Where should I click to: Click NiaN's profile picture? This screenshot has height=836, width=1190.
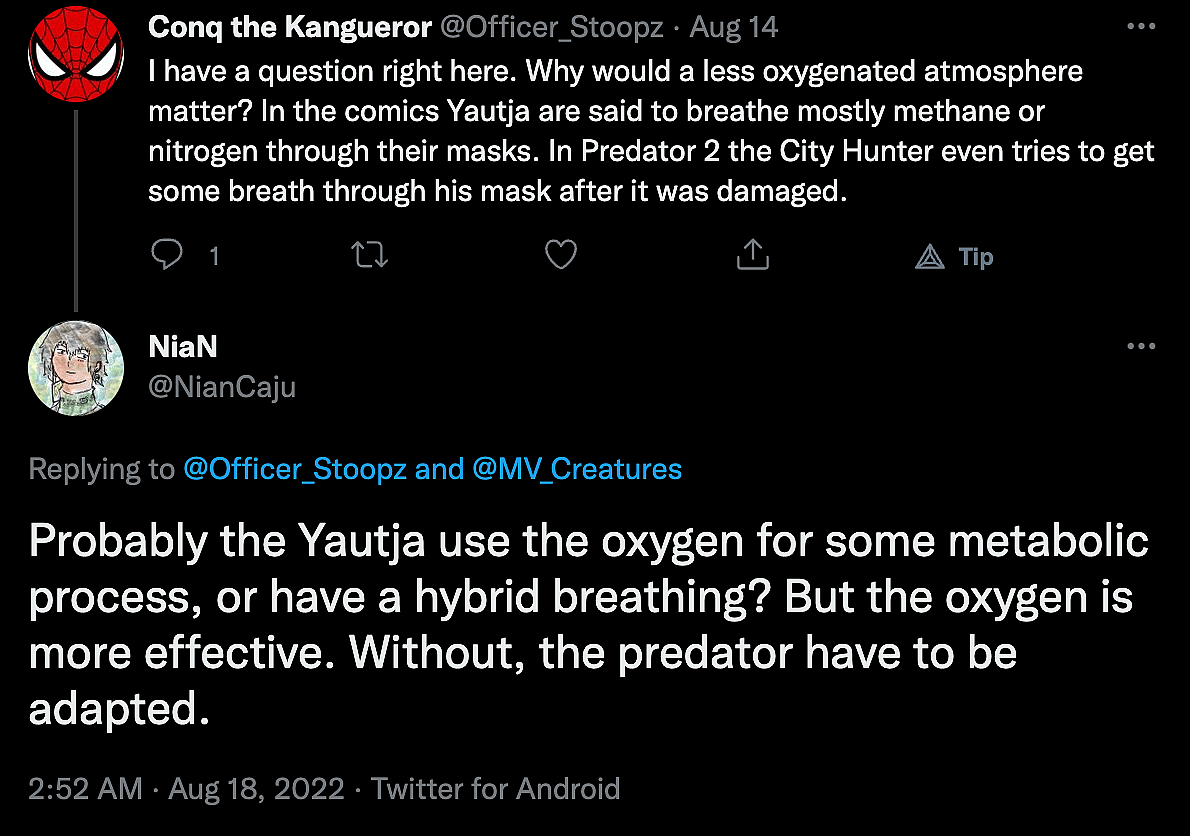pyautogui.click(x=75, y=367)
